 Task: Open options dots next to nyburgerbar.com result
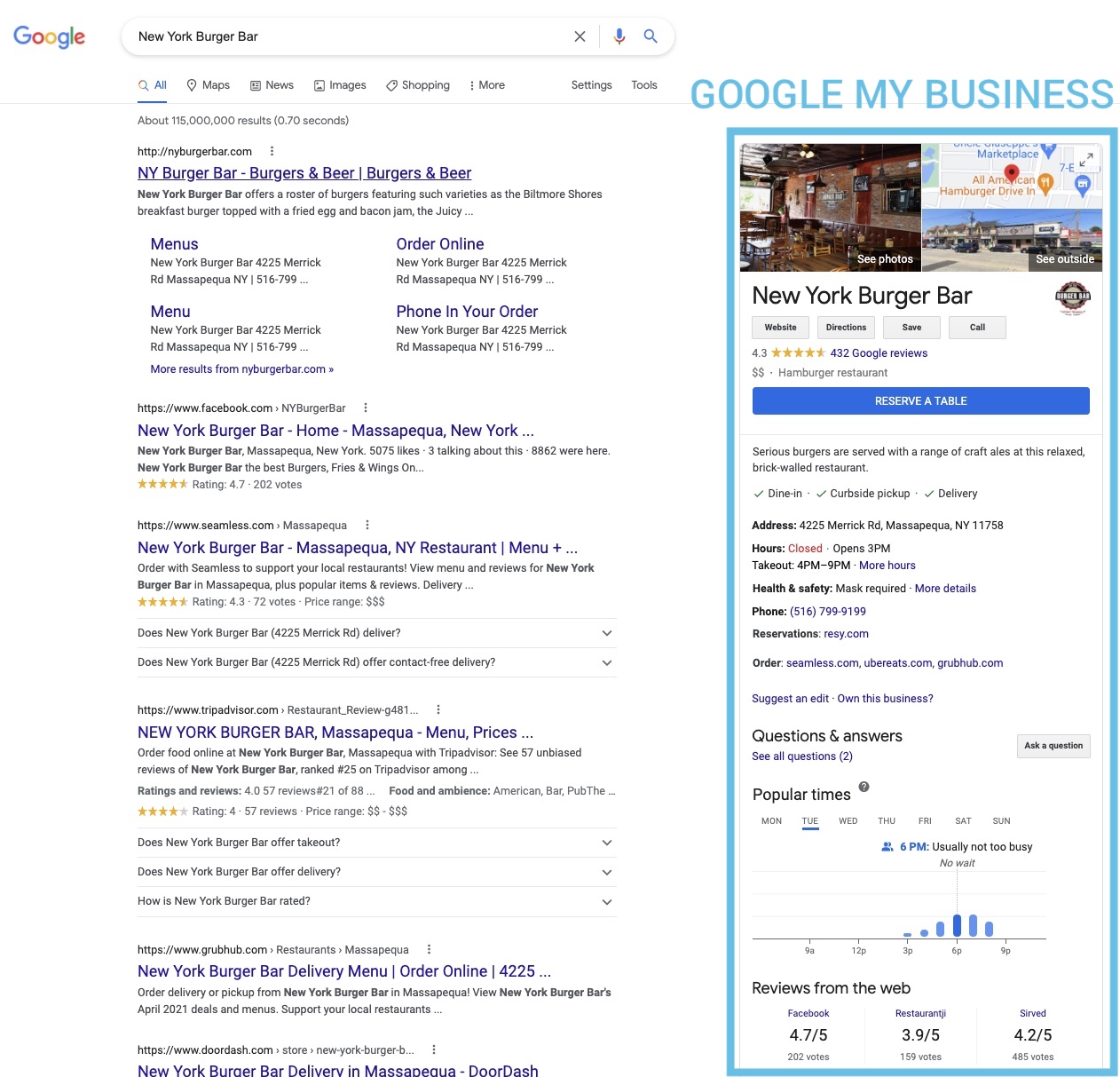[272, 151]
